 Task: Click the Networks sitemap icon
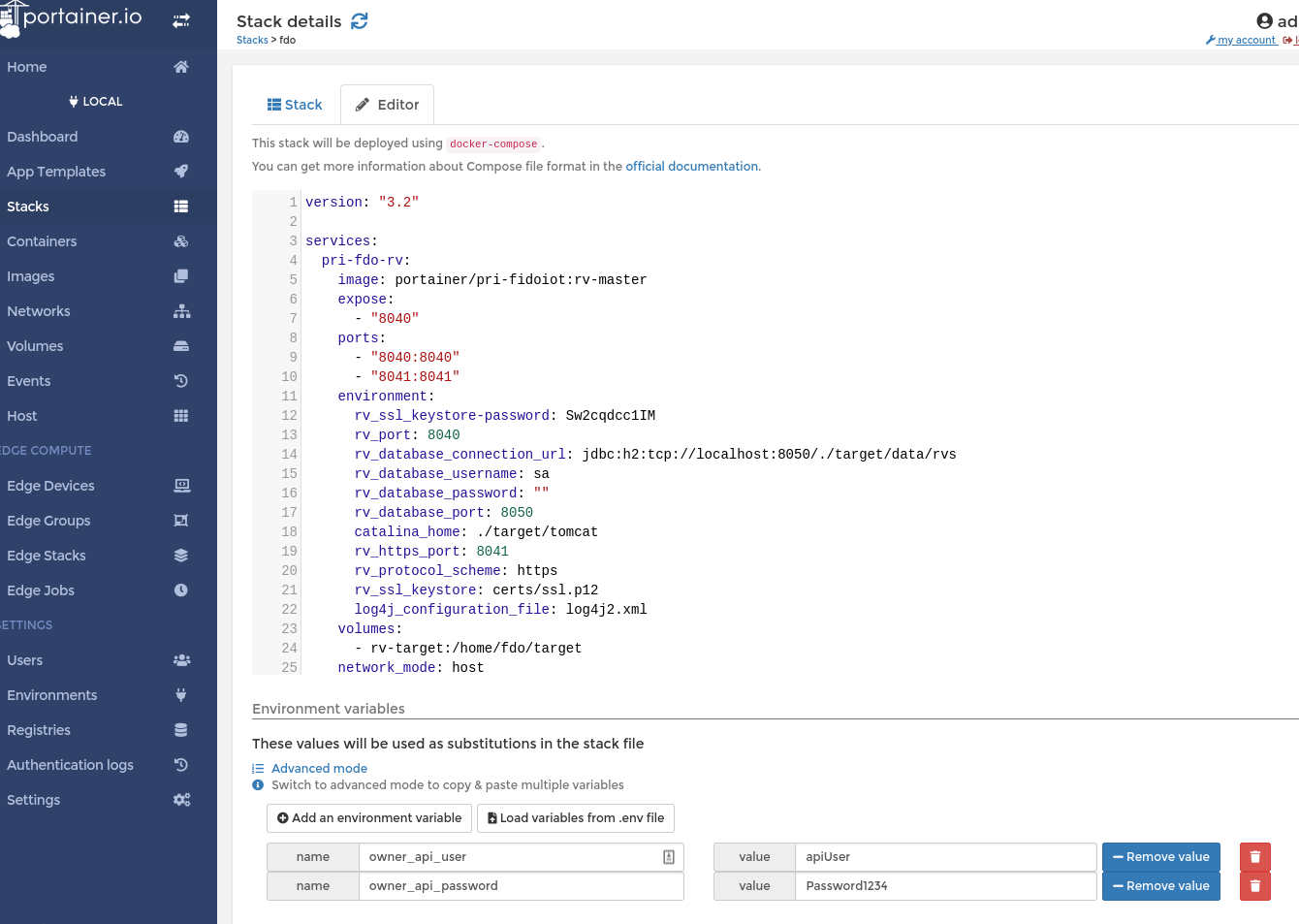[x=181, y=311]
